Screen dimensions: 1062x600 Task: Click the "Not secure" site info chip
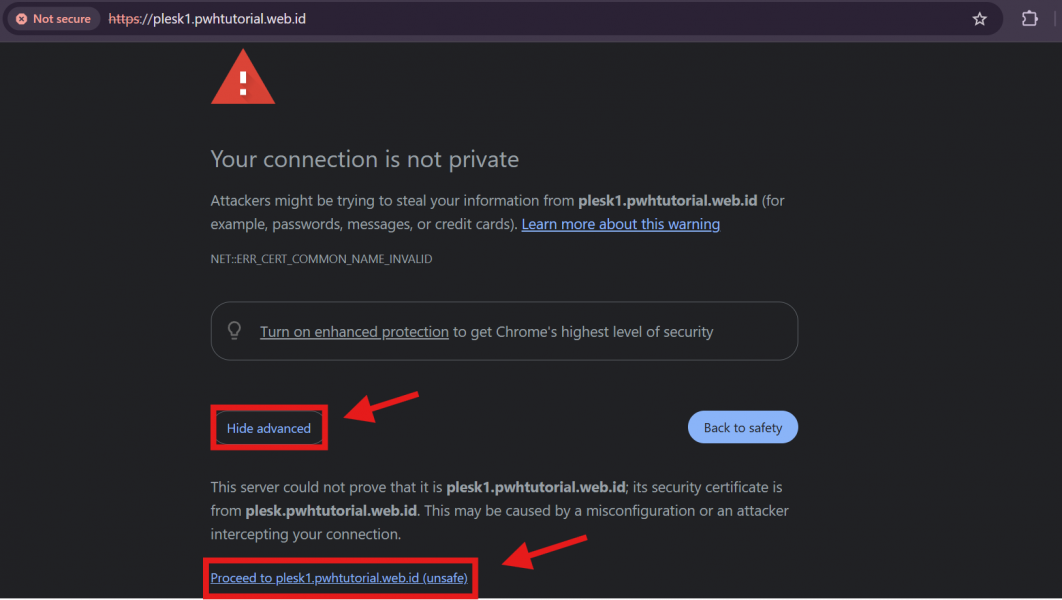(x=53, y=19)
